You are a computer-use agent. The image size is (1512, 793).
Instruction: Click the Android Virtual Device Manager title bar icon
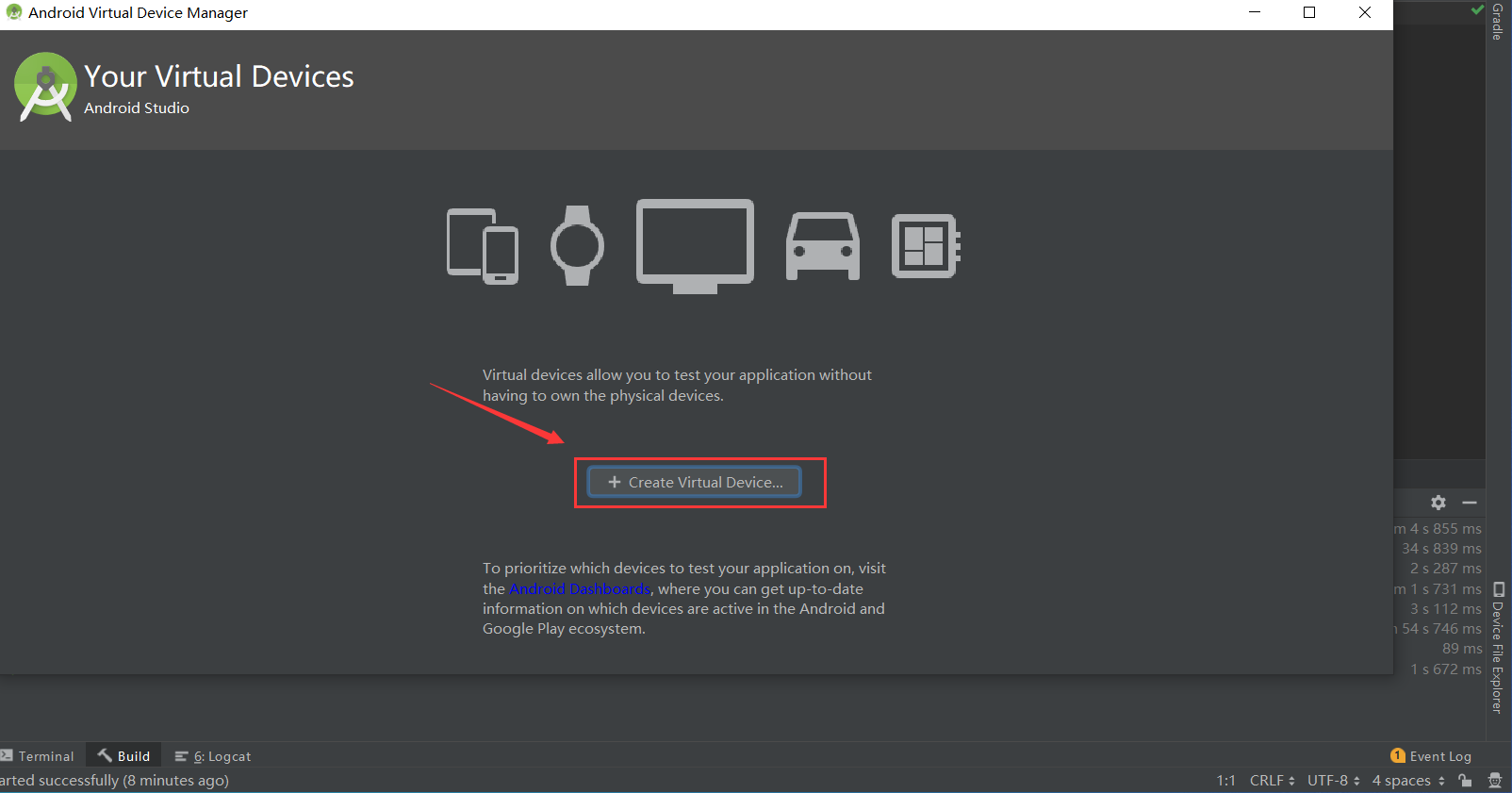tap(14, 12)
